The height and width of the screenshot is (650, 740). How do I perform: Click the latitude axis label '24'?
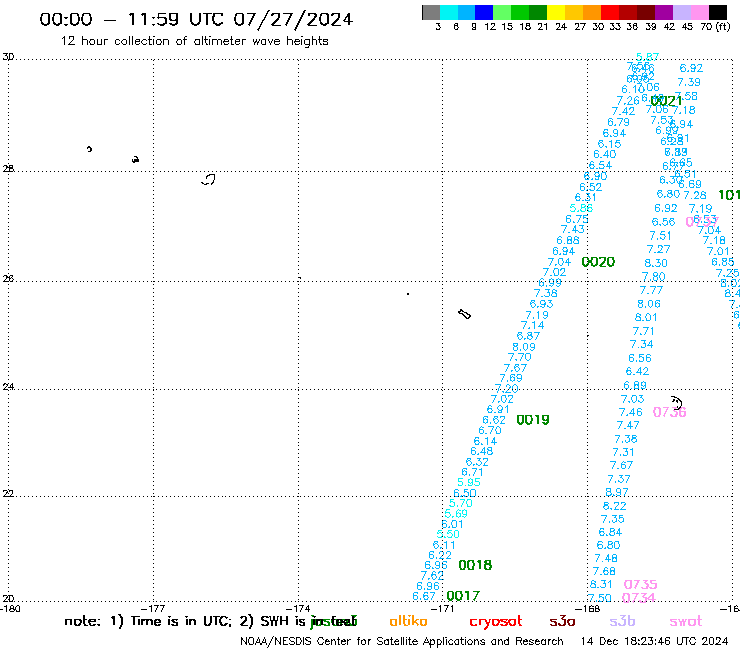pos(8,387)
